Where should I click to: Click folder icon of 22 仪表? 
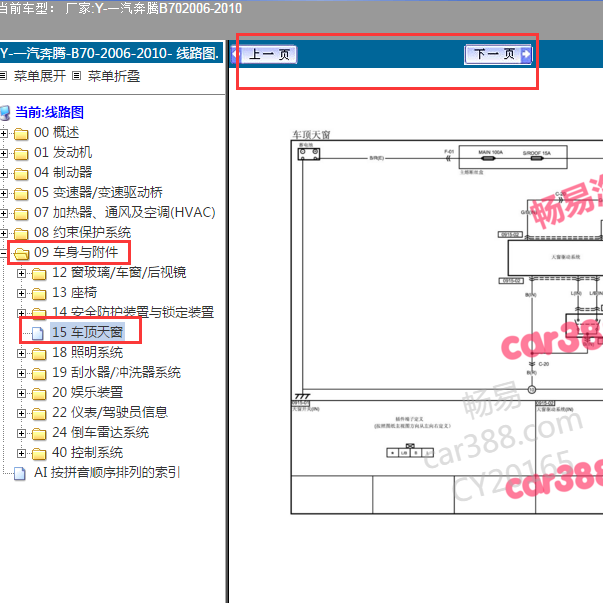(39, 414)
